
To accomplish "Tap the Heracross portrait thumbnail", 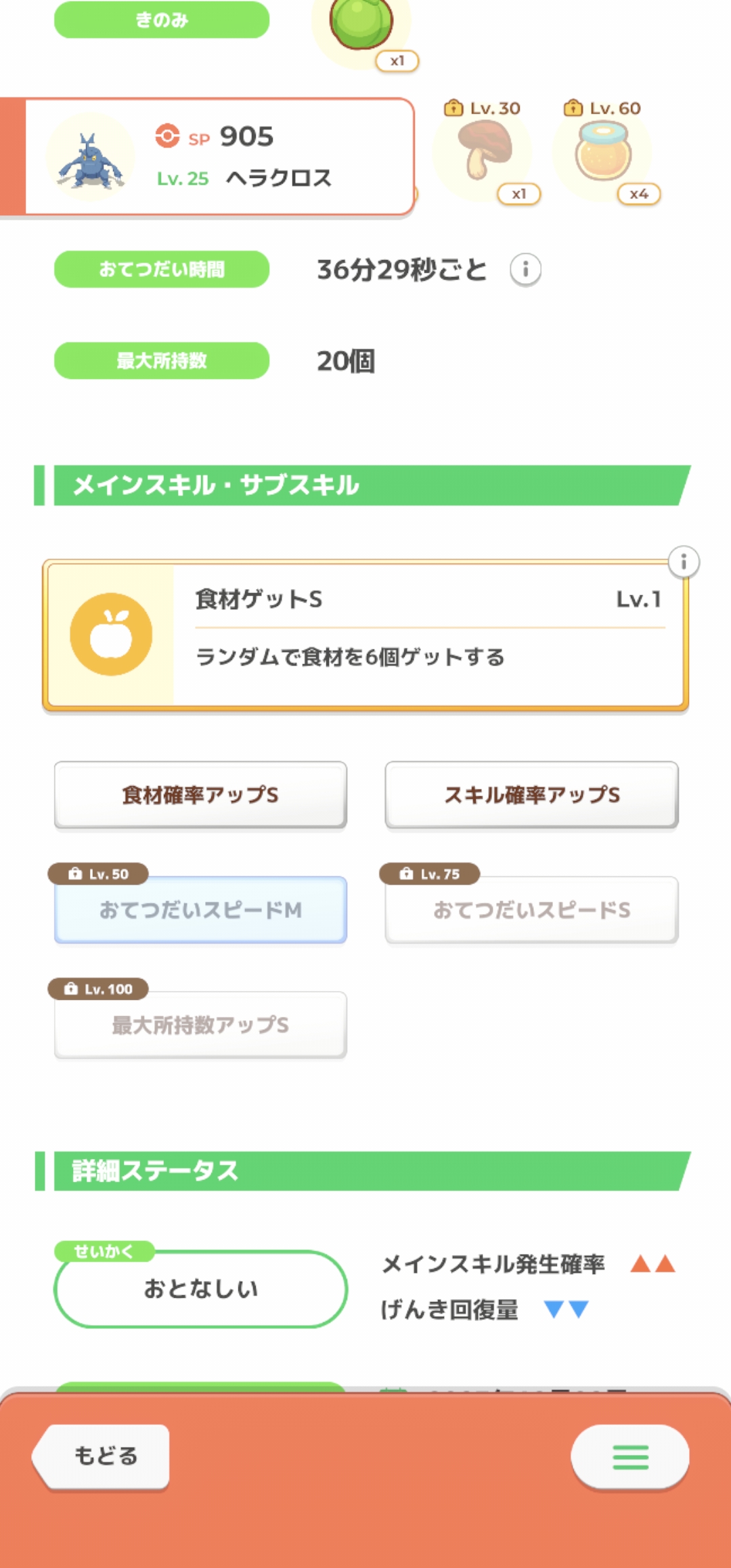I will point(91,159).
